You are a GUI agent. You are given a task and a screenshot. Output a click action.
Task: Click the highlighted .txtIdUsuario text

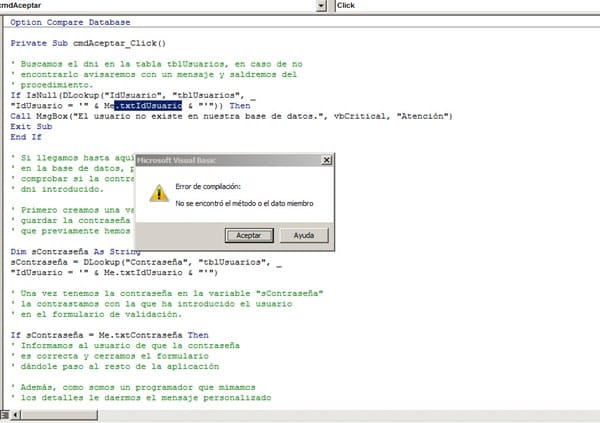(x=147, y=105)
